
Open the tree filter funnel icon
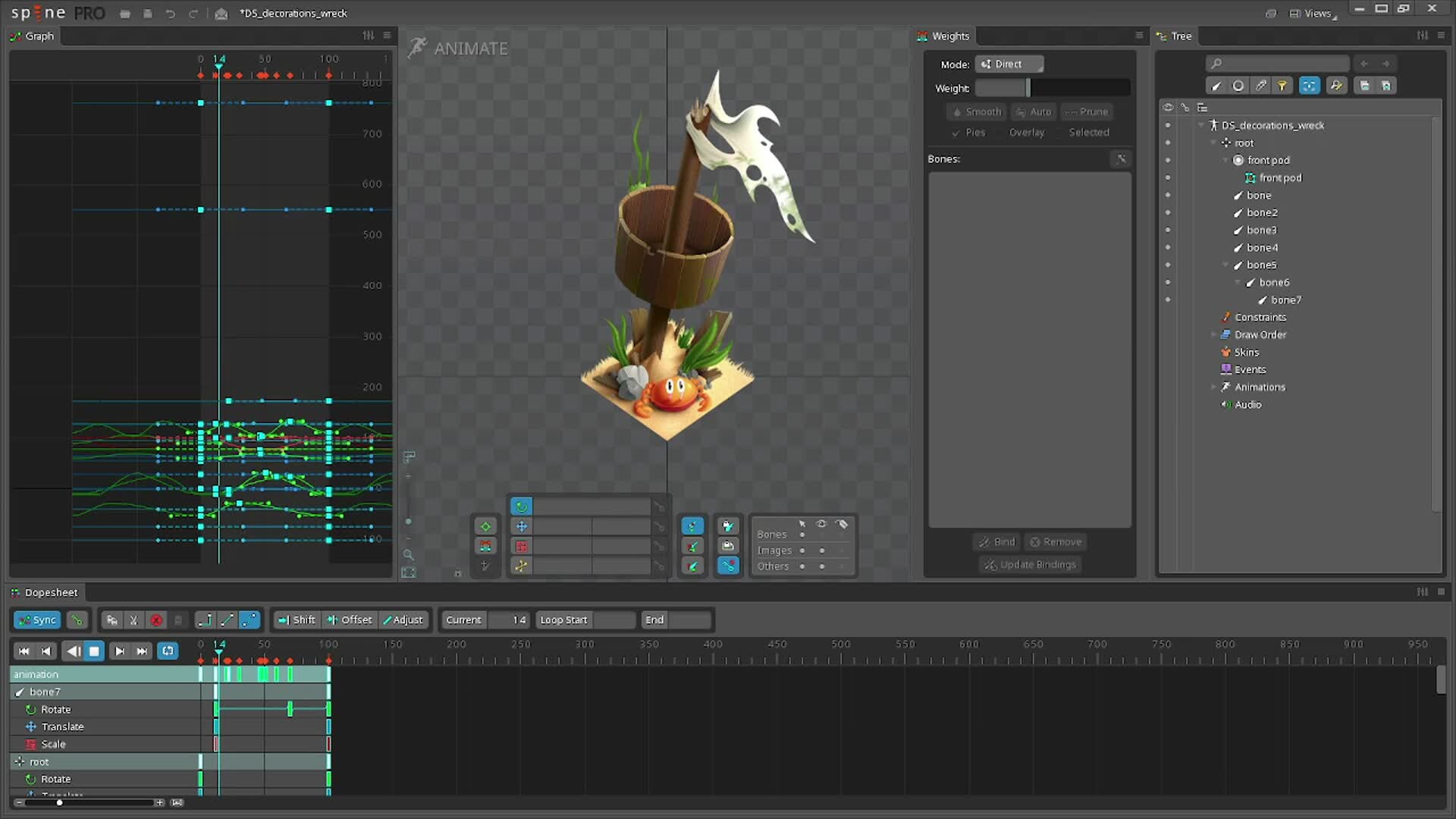(1282, 86)
